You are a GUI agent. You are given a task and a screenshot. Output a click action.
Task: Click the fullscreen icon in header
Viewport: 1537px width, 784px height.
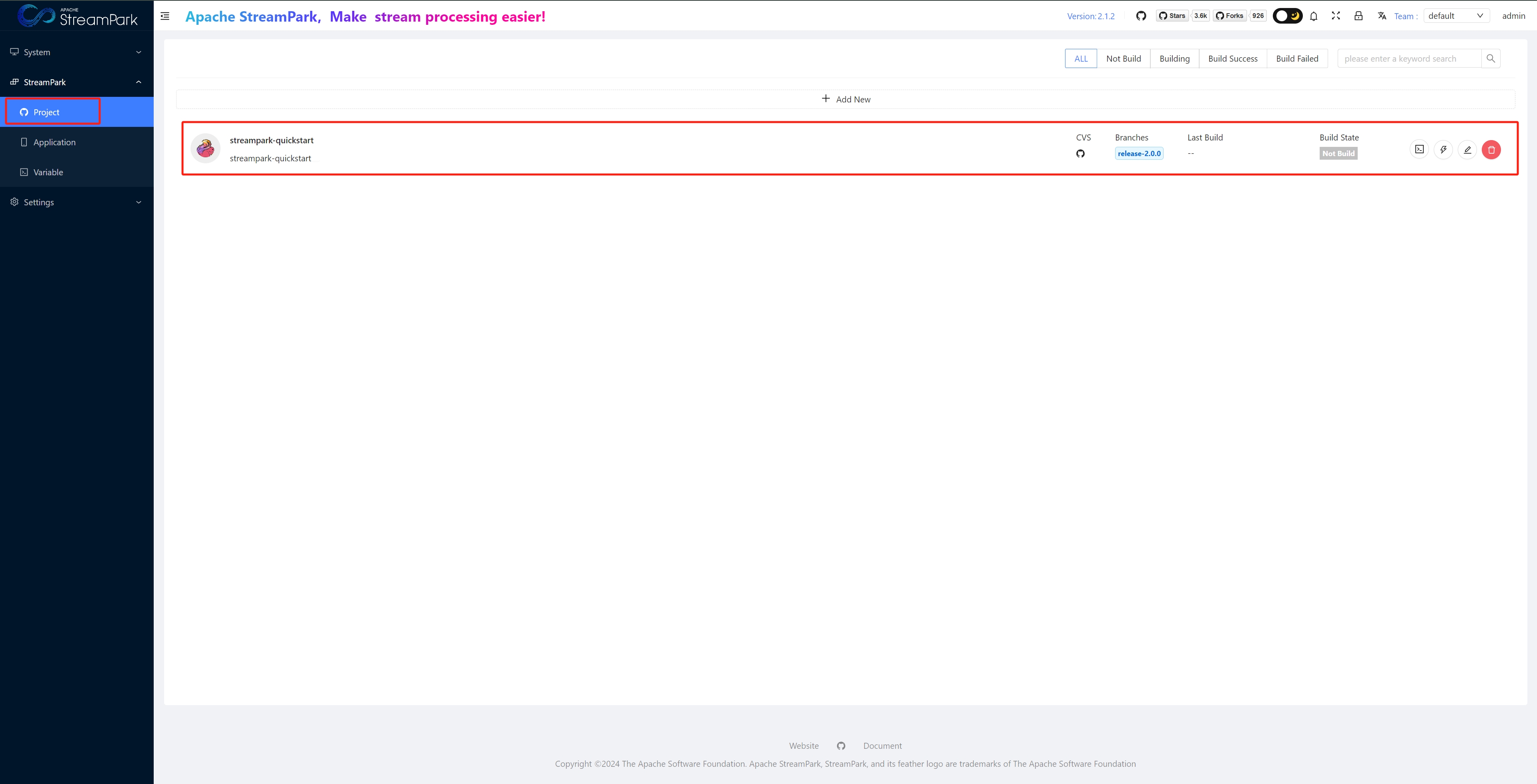[1335, 16]
